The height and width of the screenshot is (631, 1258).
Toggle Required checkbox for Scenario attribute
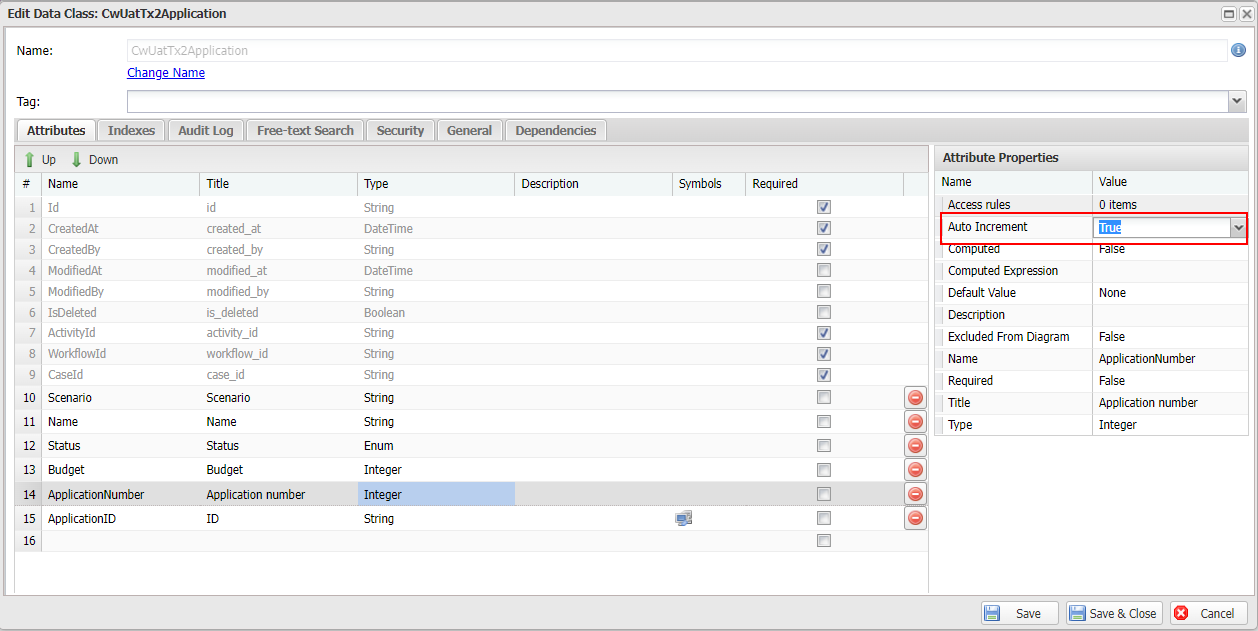[824, 397]
